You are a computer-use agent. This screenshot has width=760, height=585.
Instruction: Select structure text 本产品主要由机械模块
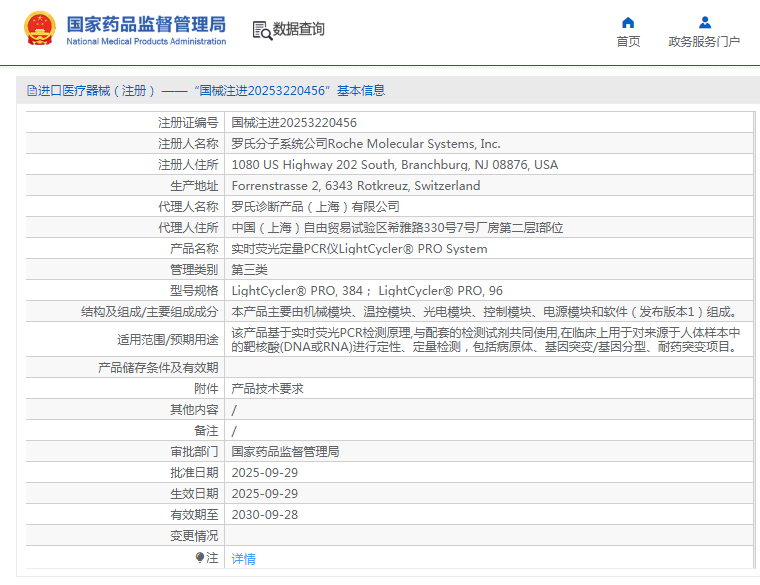tap(485, 312)
